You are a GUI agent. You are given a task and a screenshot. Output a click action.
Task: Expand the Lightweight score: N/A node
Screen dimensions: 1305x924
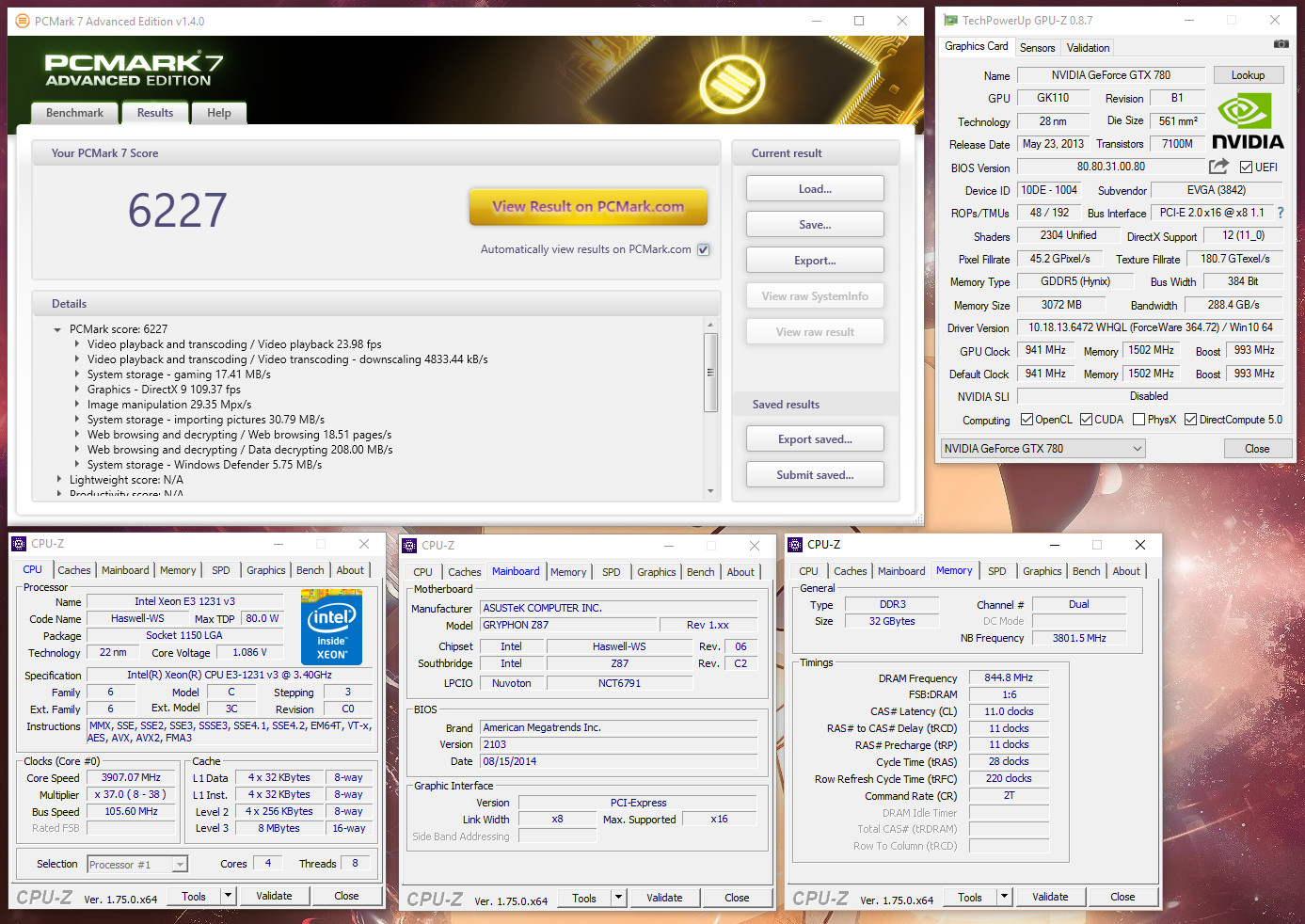(x=58, y=480)
